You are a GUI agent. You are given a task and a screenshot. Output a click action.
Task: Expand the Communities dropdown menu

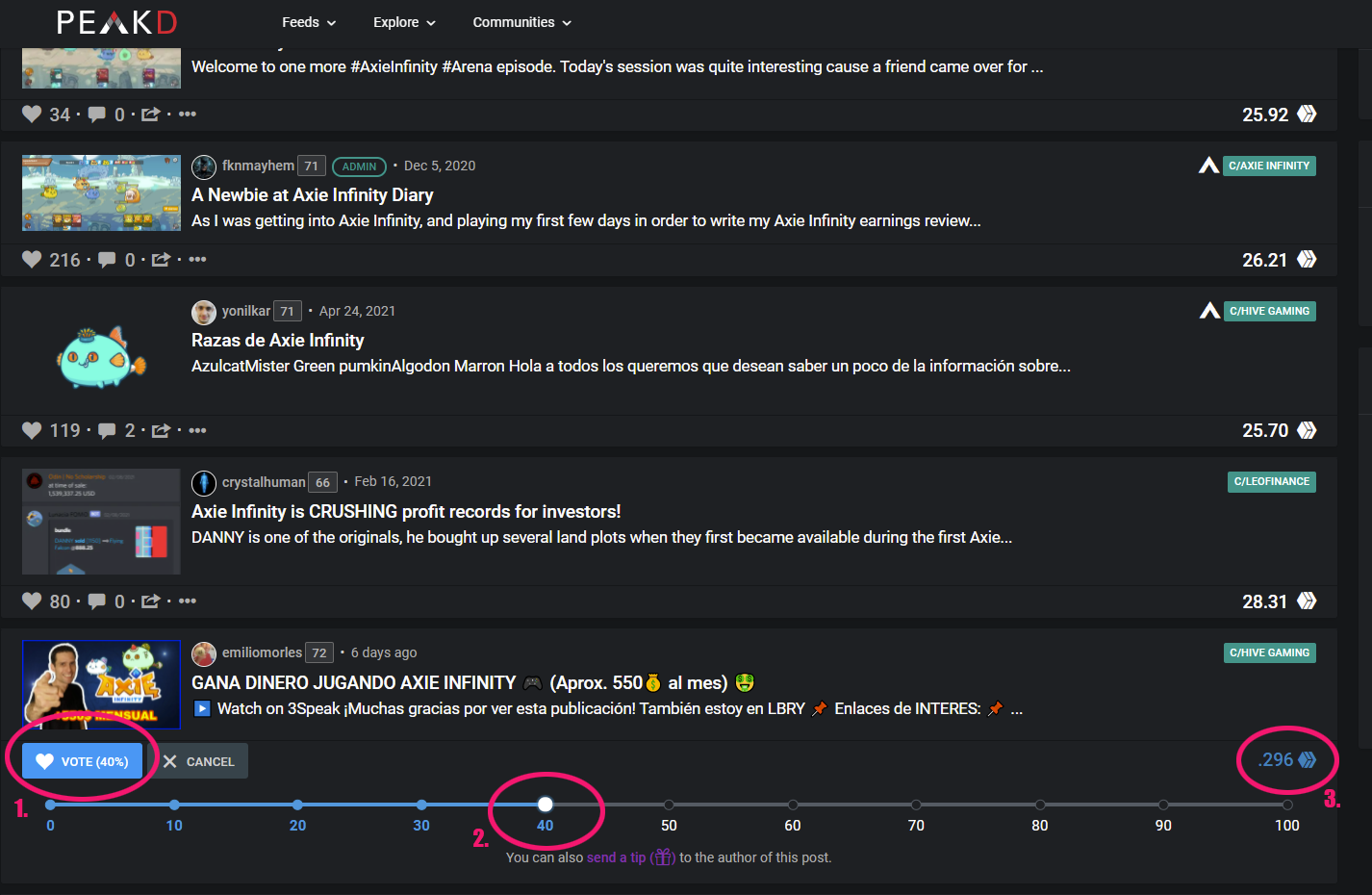(x=521, y=22)
